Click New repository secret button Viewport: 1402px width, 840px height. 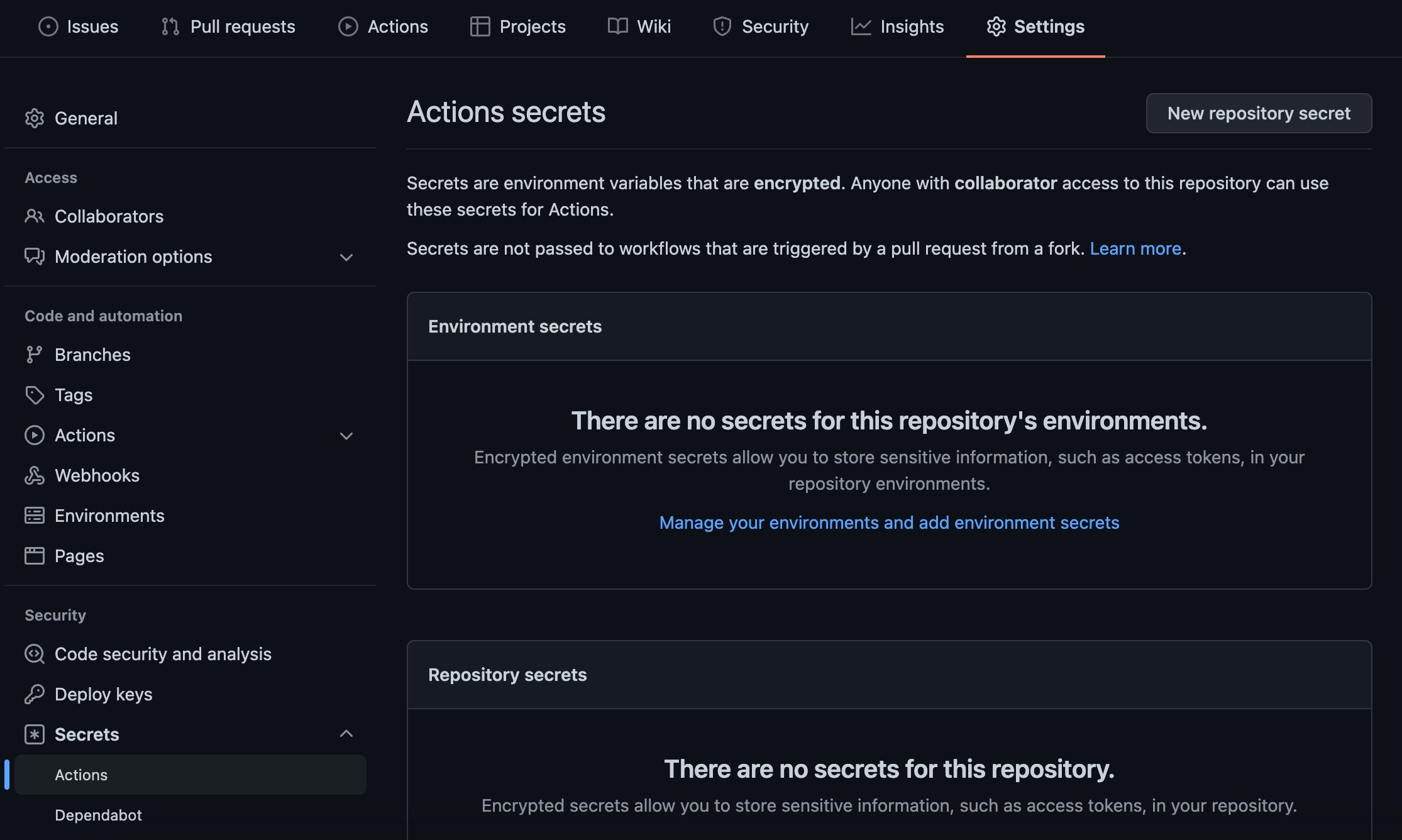pos(1259,113)
